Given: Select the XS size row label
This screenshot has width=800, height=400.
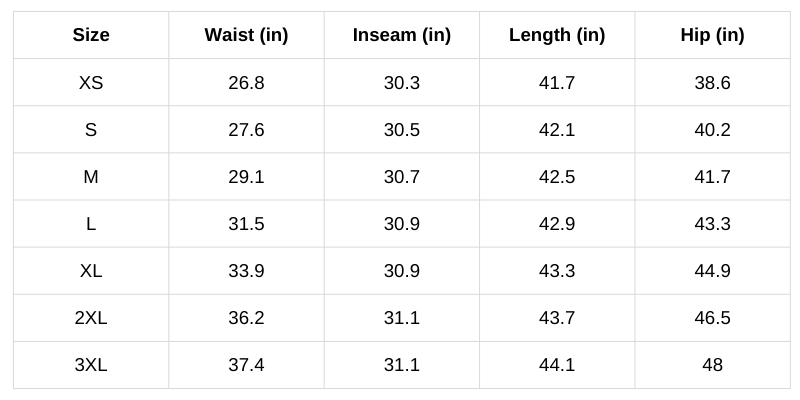Looking at the screenshot, I should point(91,83).
